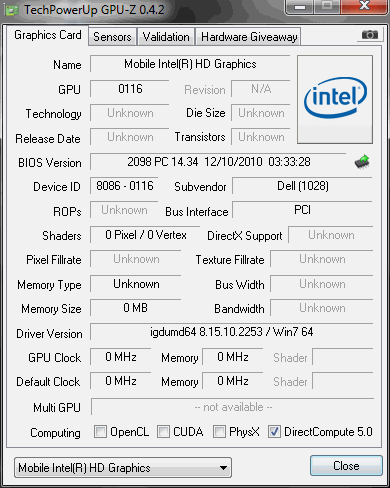Click the camera screenshot icon
The width and height of the screenshot is (390, 488).
tap(370, 35)
